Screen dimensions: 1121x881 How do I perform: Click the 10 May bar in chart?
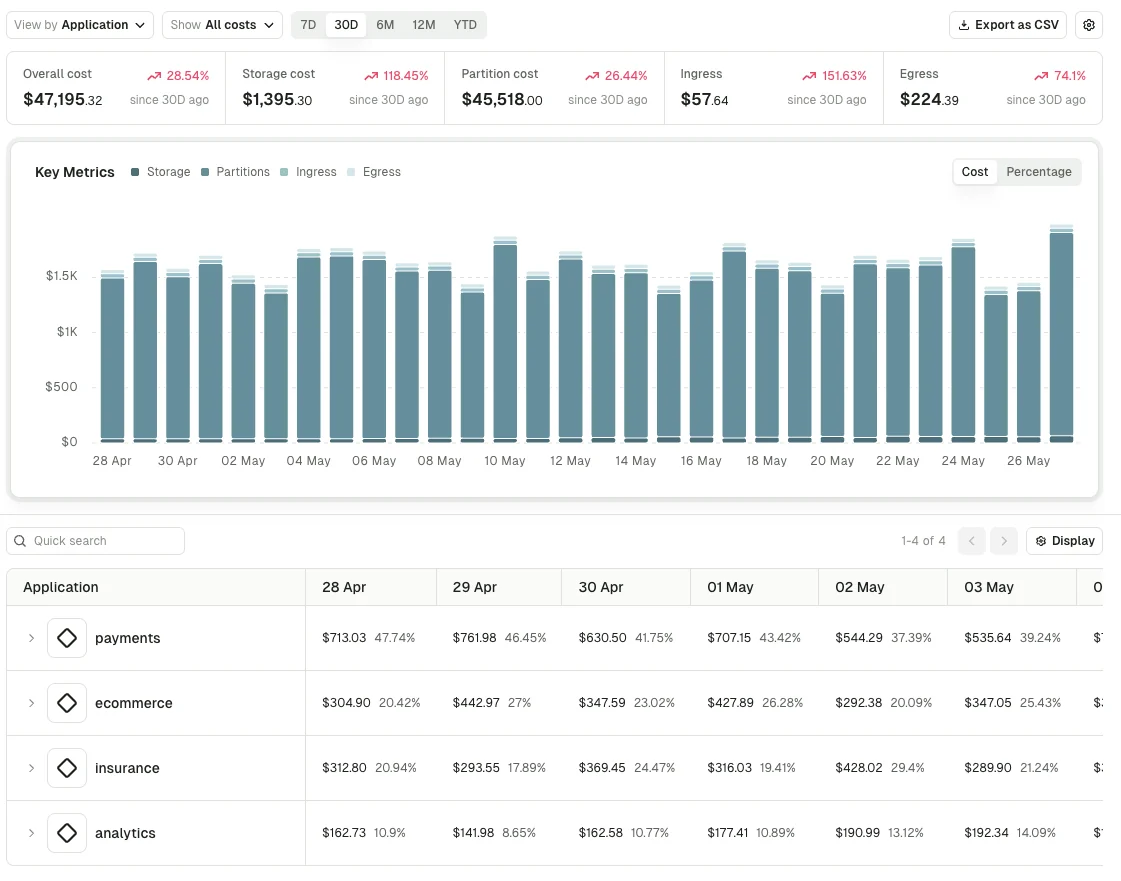pyautogui.click(x=505, y=340)
